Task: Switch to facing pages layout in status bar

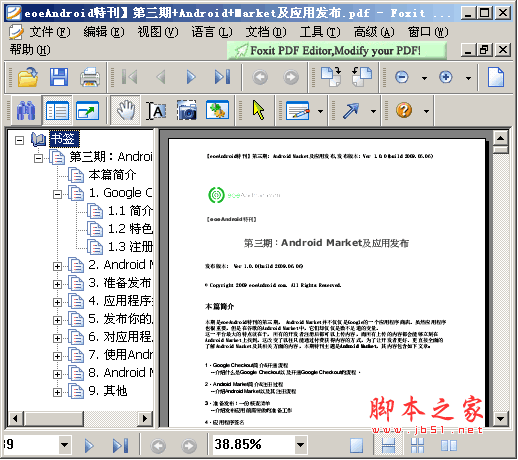Action: point(449,446)
